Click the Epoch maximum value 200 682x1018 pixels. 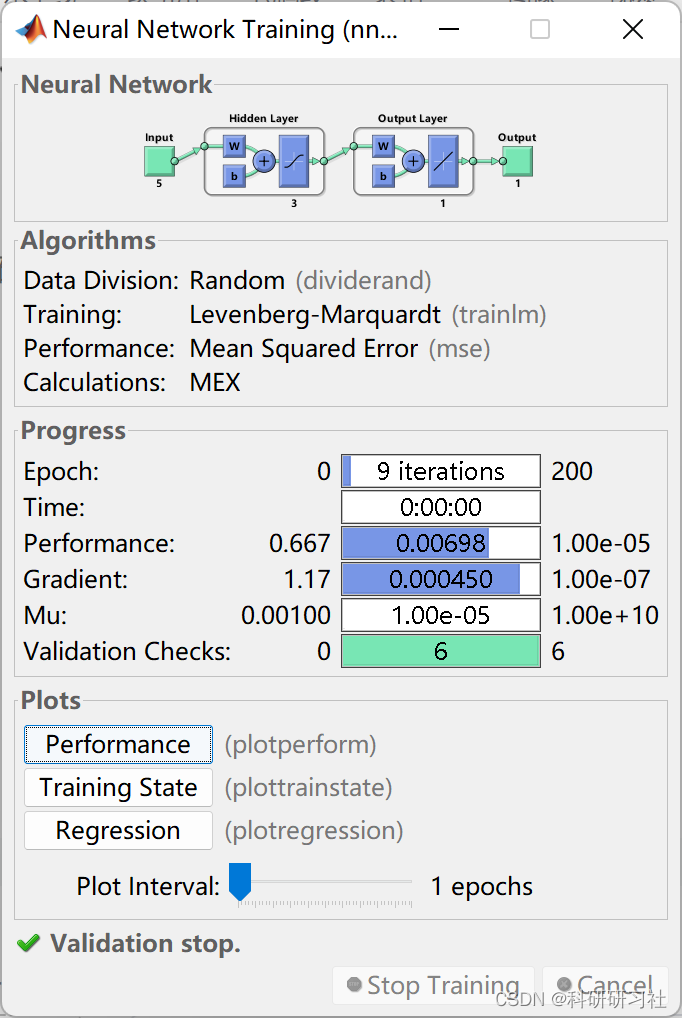coord(572,471)
